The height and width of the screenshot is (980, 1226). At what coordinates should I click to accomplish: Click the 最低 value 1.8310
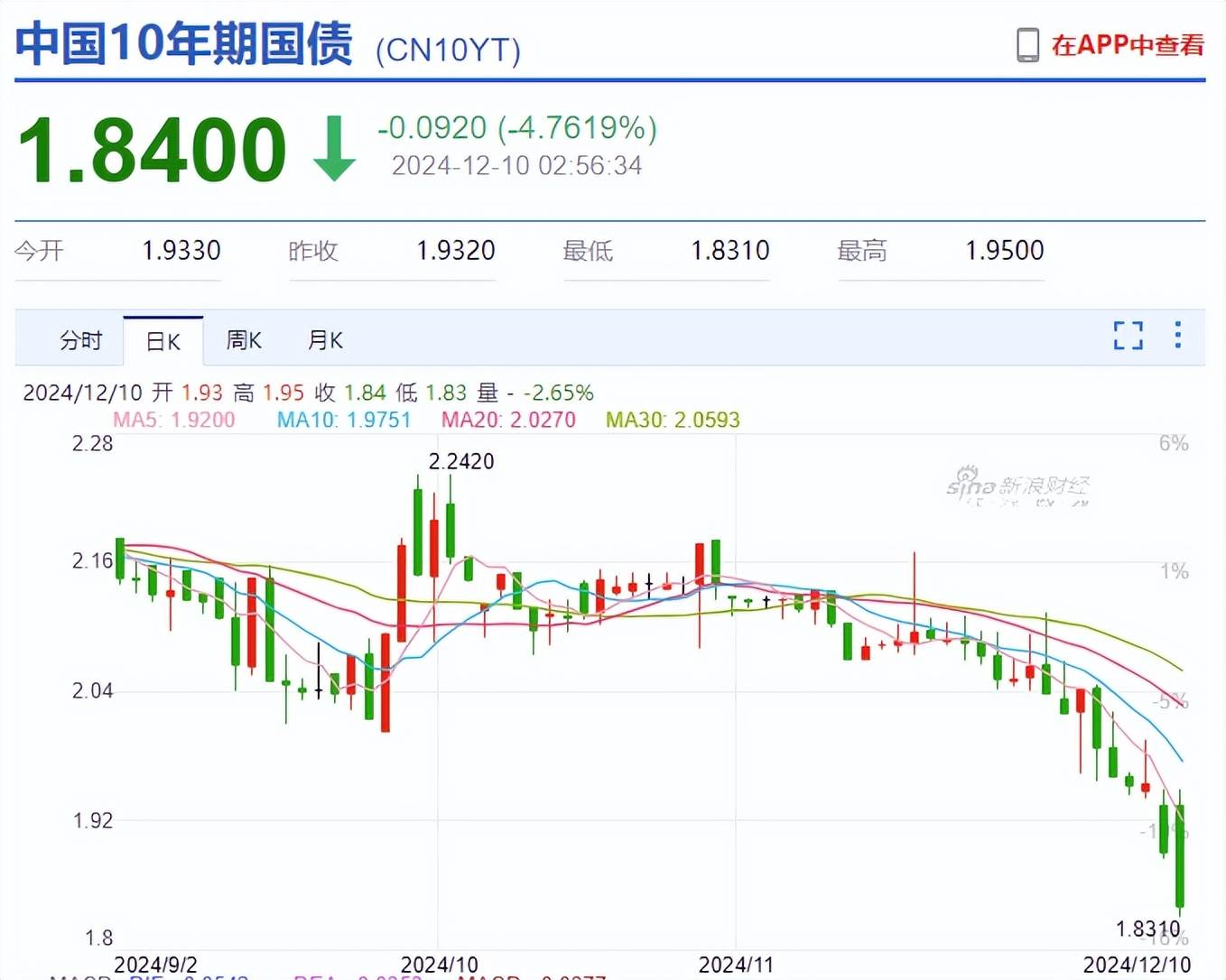729,250
